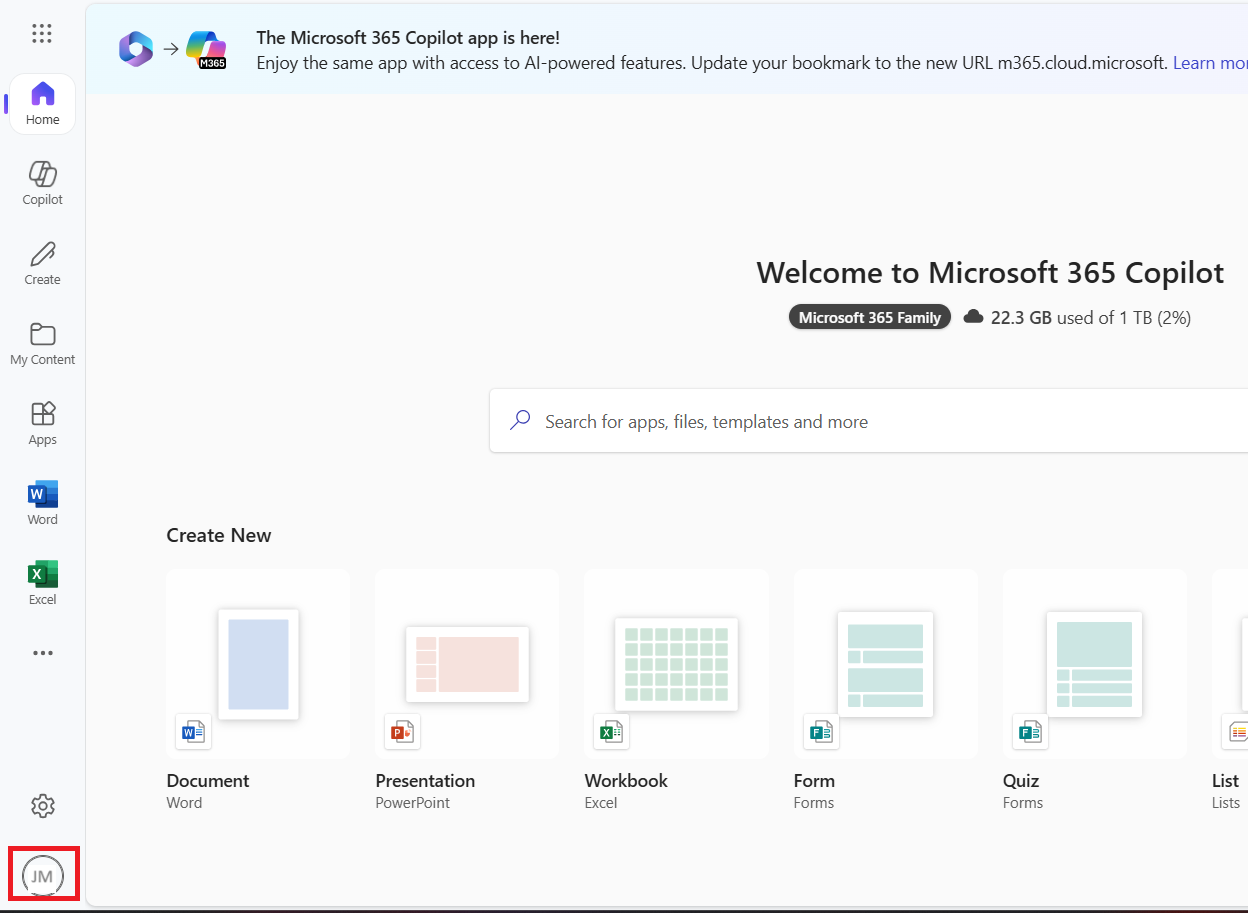Go to Home in the sidebar
Screen dimensions: 1248x913
point(43,104)
